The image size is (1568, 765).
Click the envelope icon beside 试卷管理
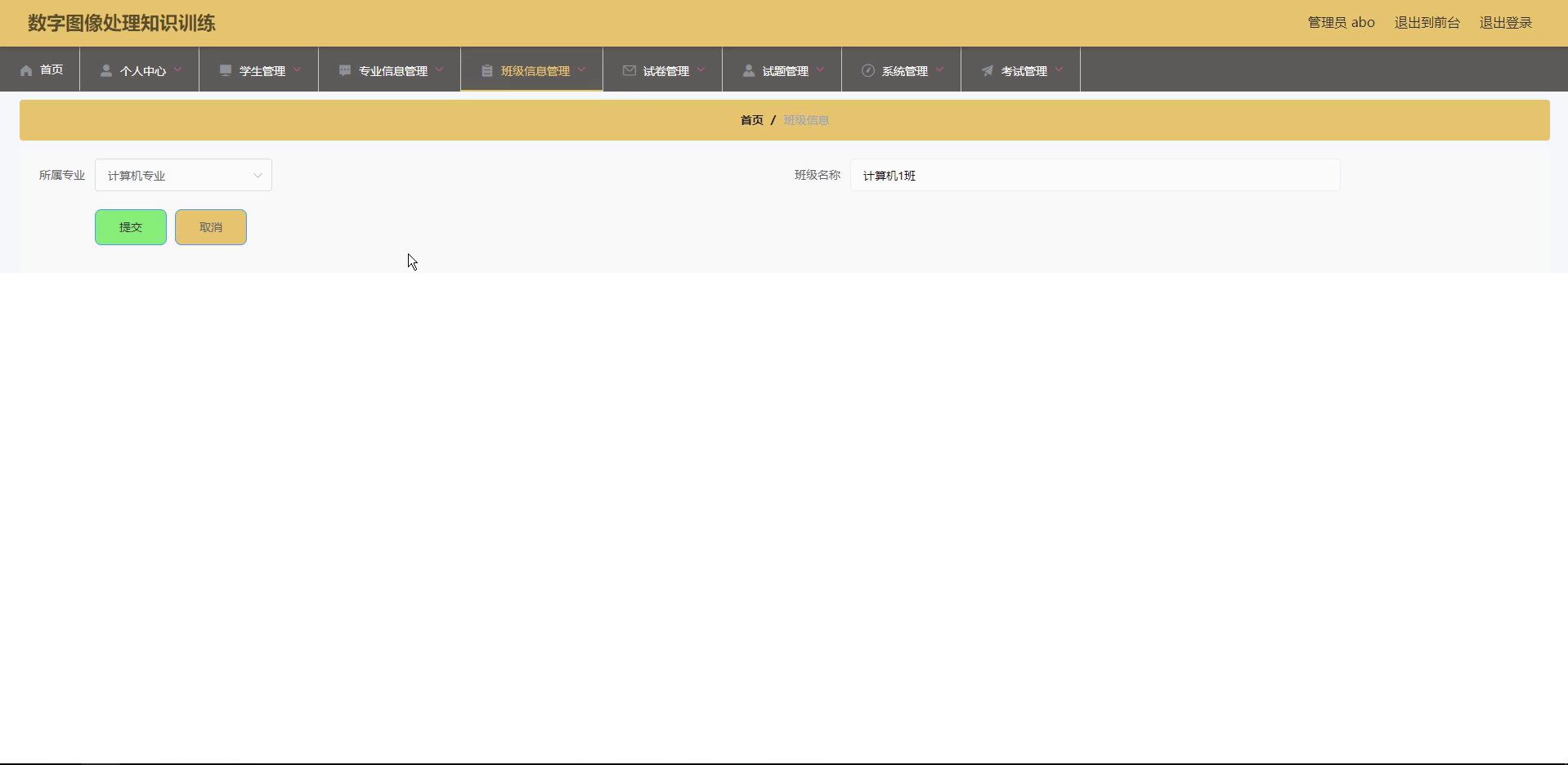pos(629,70)
